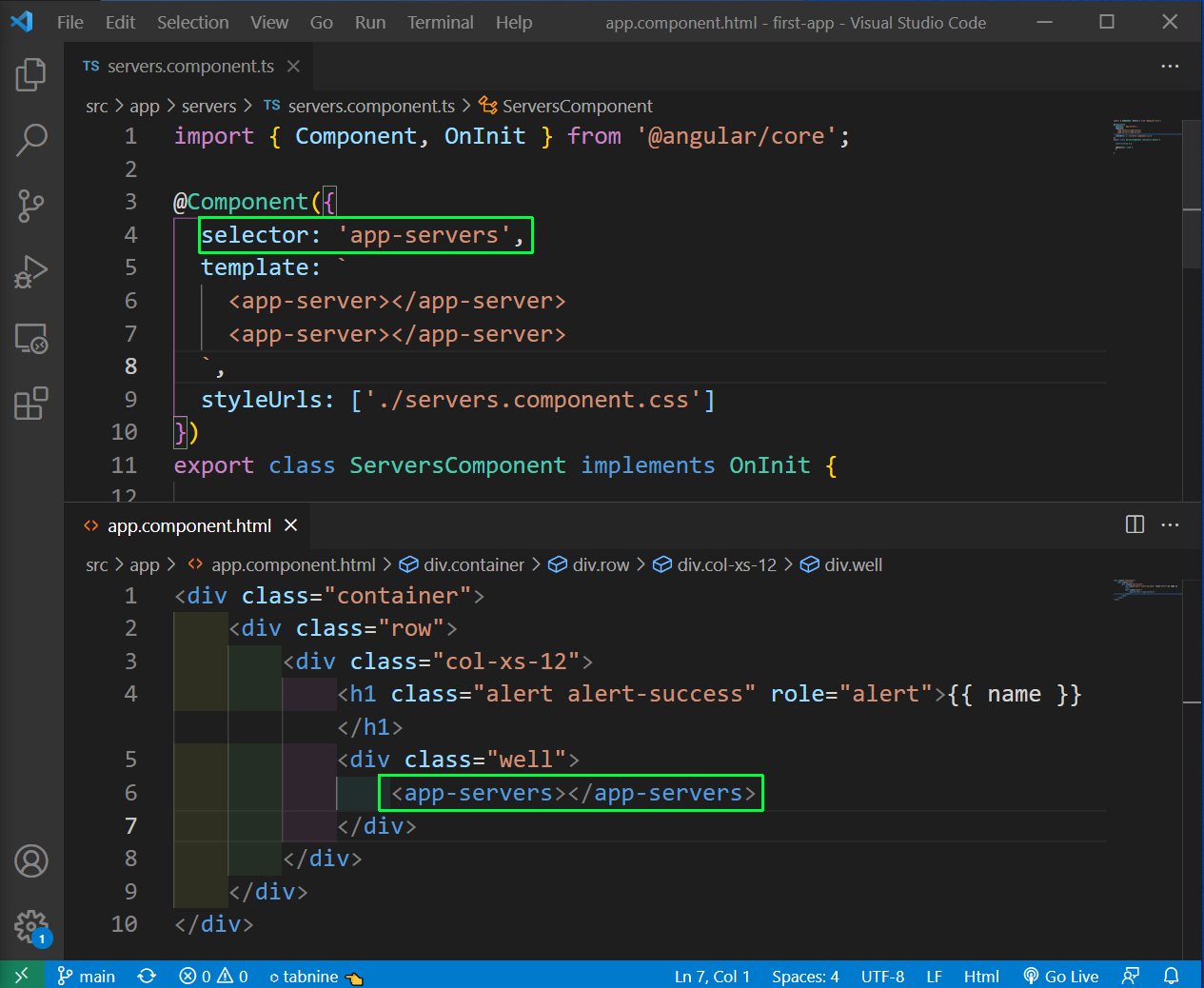The height and width of the screenshot is (988, 1204).
Task: Open the errors and warnings indicator
Action: point(213,976)
